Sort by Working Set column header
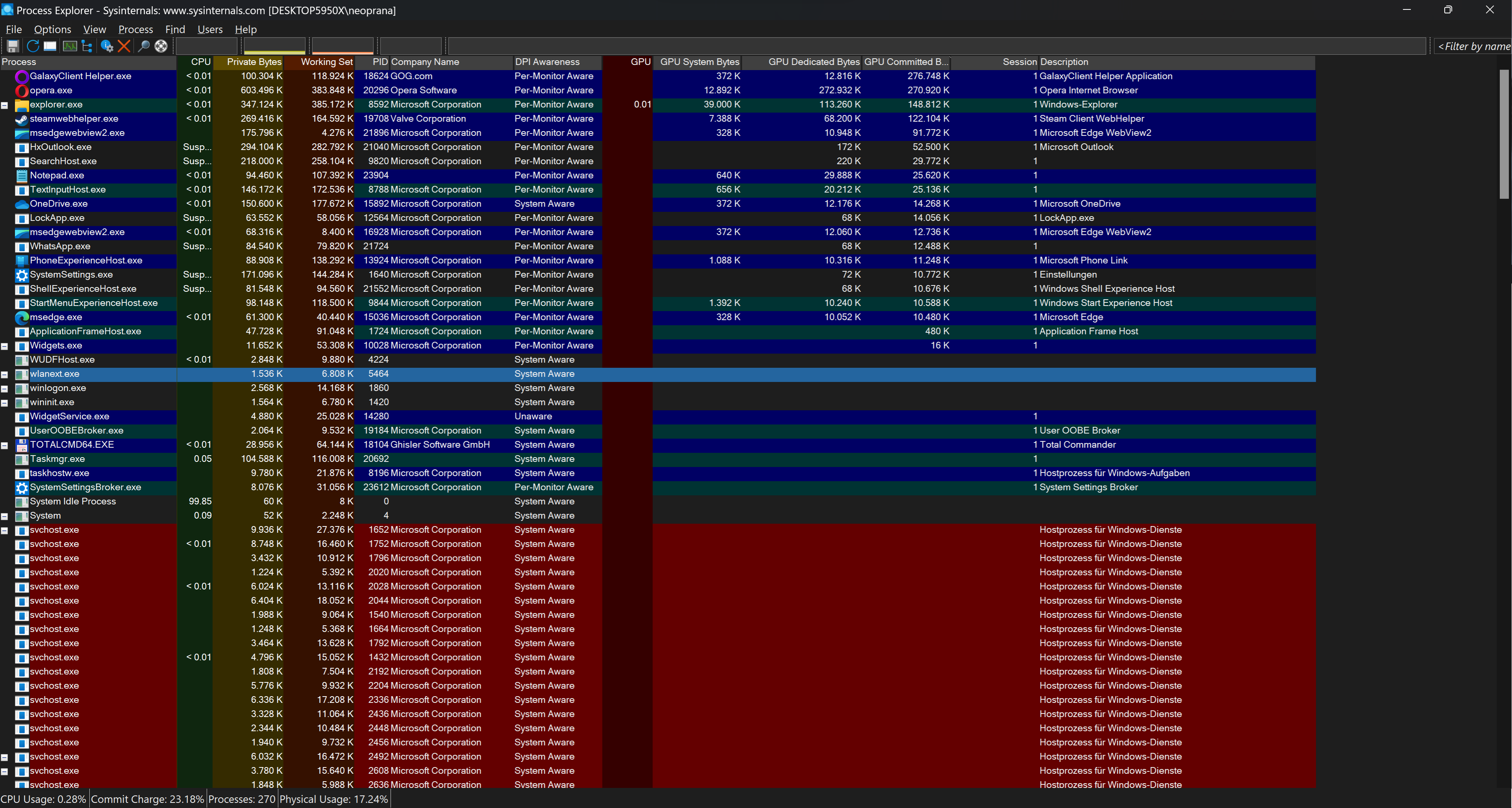1512x808 pixels. (326, 61)
